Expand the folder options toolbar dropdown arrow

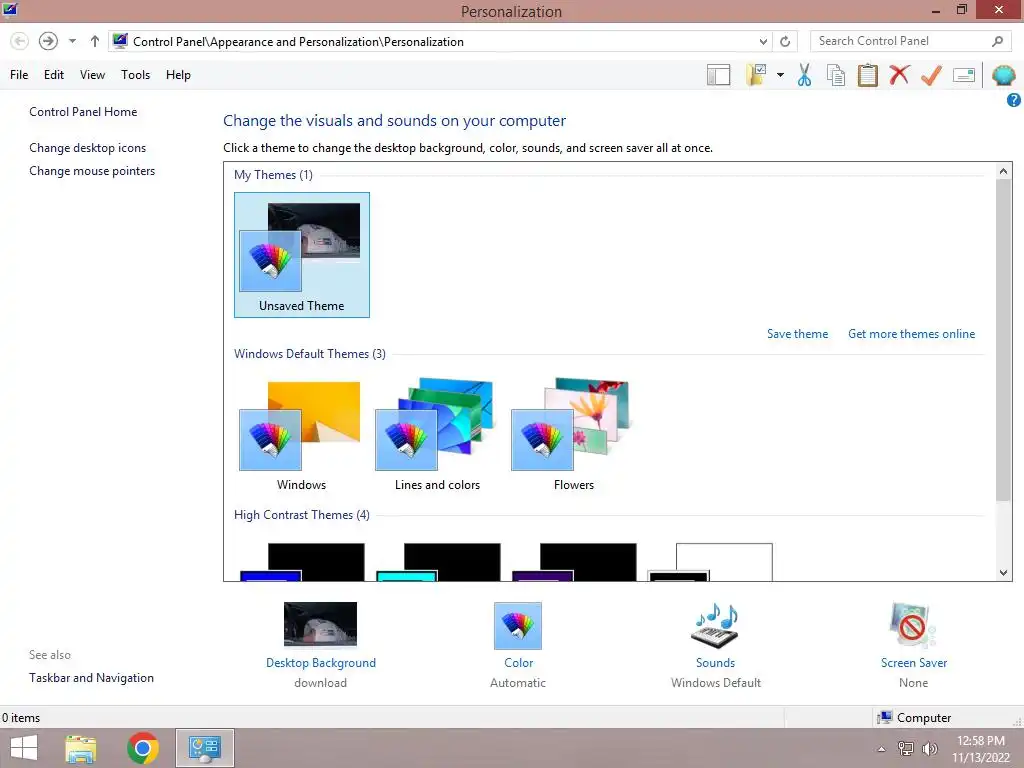pyautogui.click(x=780, y=75)
